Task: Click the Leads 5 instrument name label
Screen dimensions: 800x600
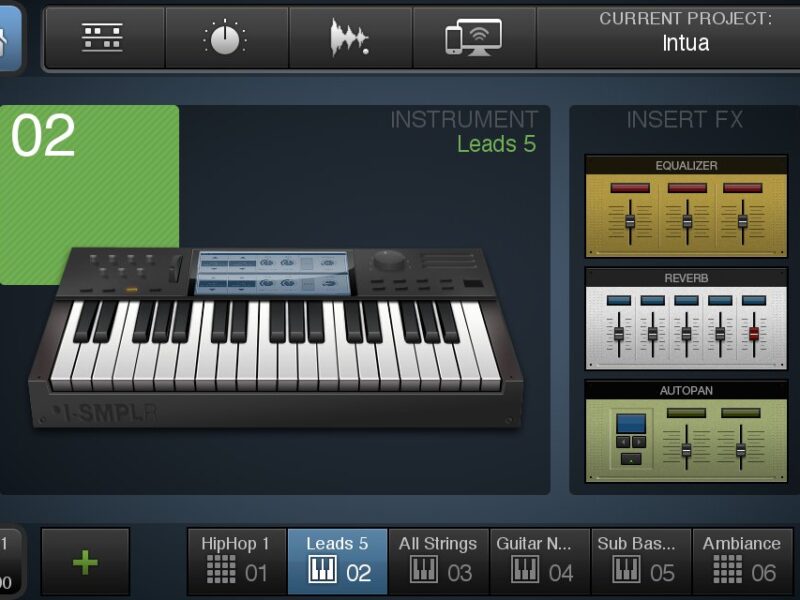Action: 496,144
